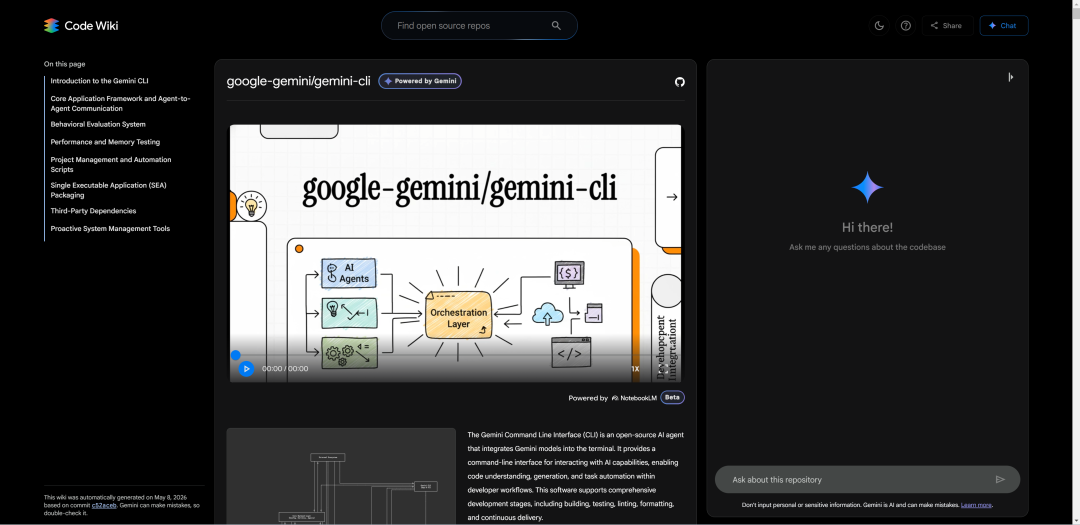The height and width of the screenshot is (525, 1080).
Task: Go to Core Application Framework section
Action: coord(121,103)
